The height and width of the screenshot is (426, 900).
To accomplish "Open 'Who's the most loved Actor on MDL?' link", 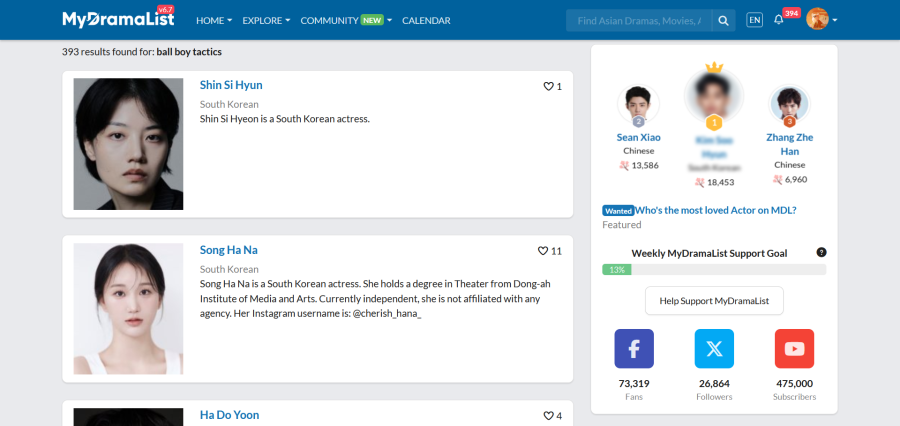I will coord(716,210).
